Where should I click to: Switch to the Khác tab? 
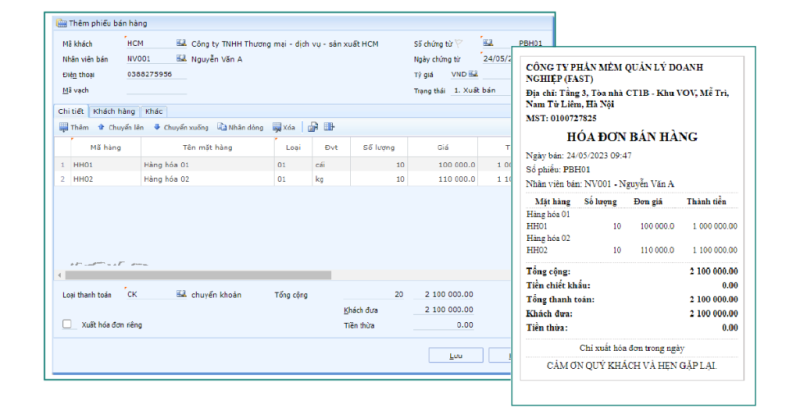(154, 111)
